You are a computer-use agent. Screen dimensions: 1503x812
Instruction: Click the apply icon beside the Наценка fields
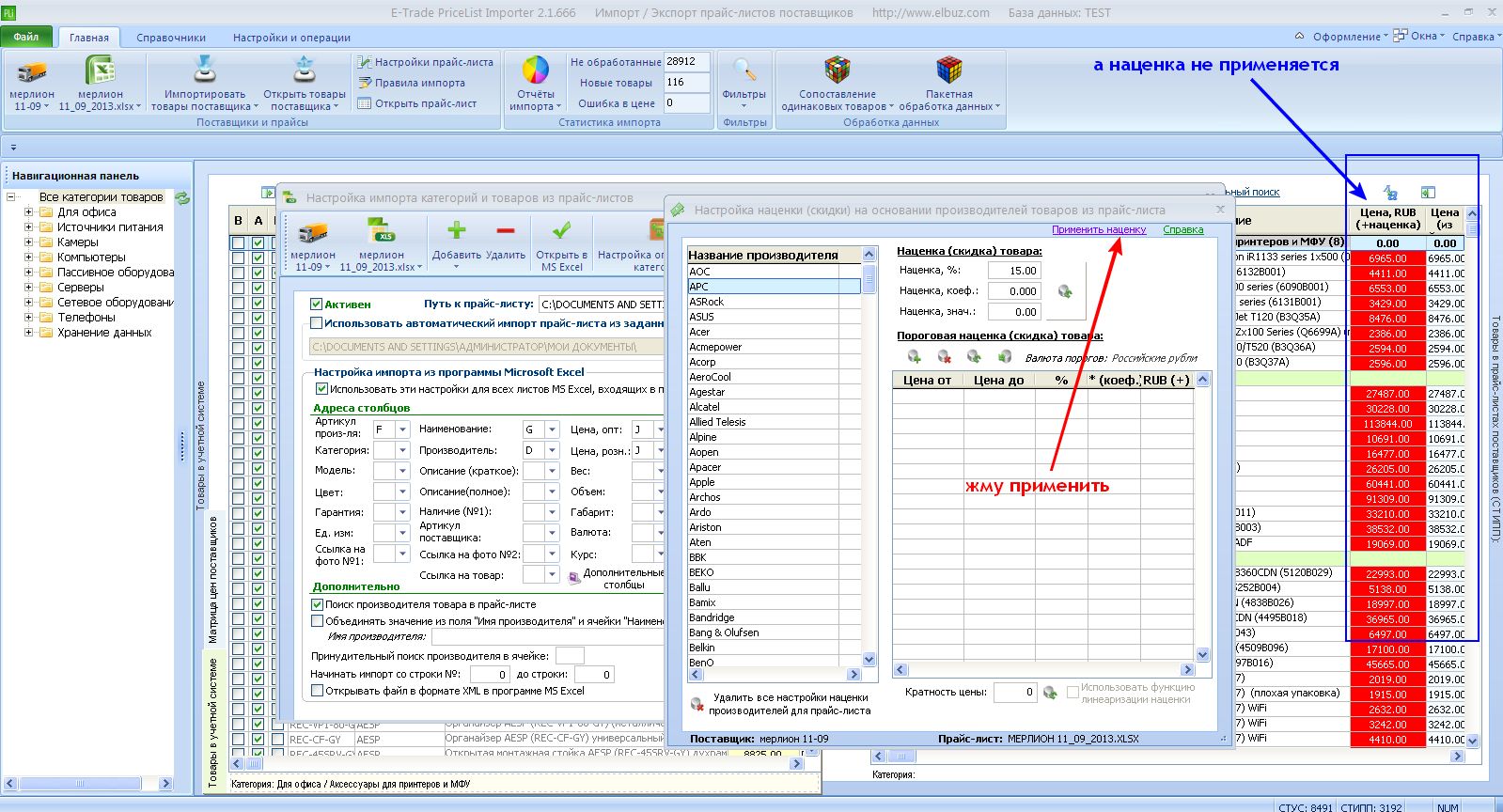tap(1065, 291)
